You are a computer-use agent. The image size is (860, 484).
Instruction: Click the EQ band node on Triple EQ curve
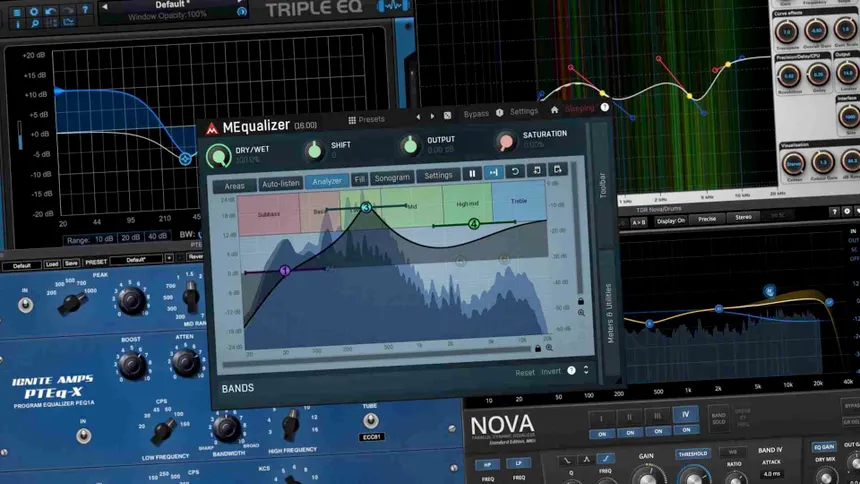point(185,159)
